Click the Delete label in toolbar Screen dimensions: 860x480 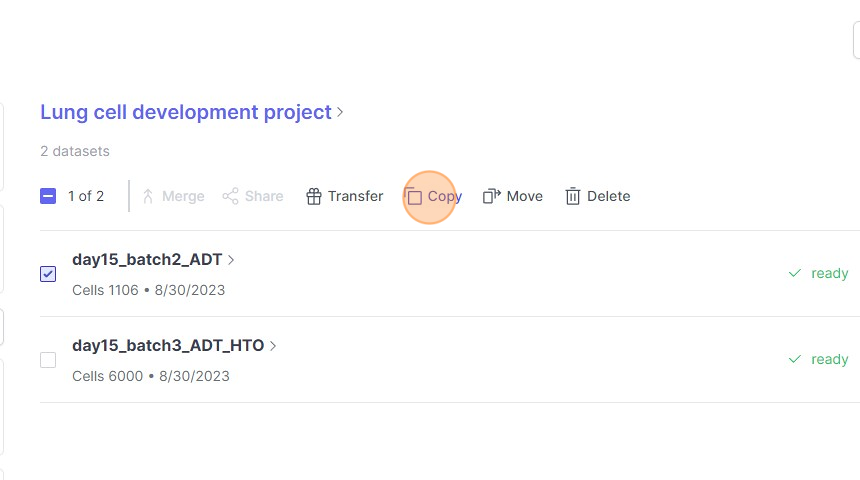click(x=608, y=196)
